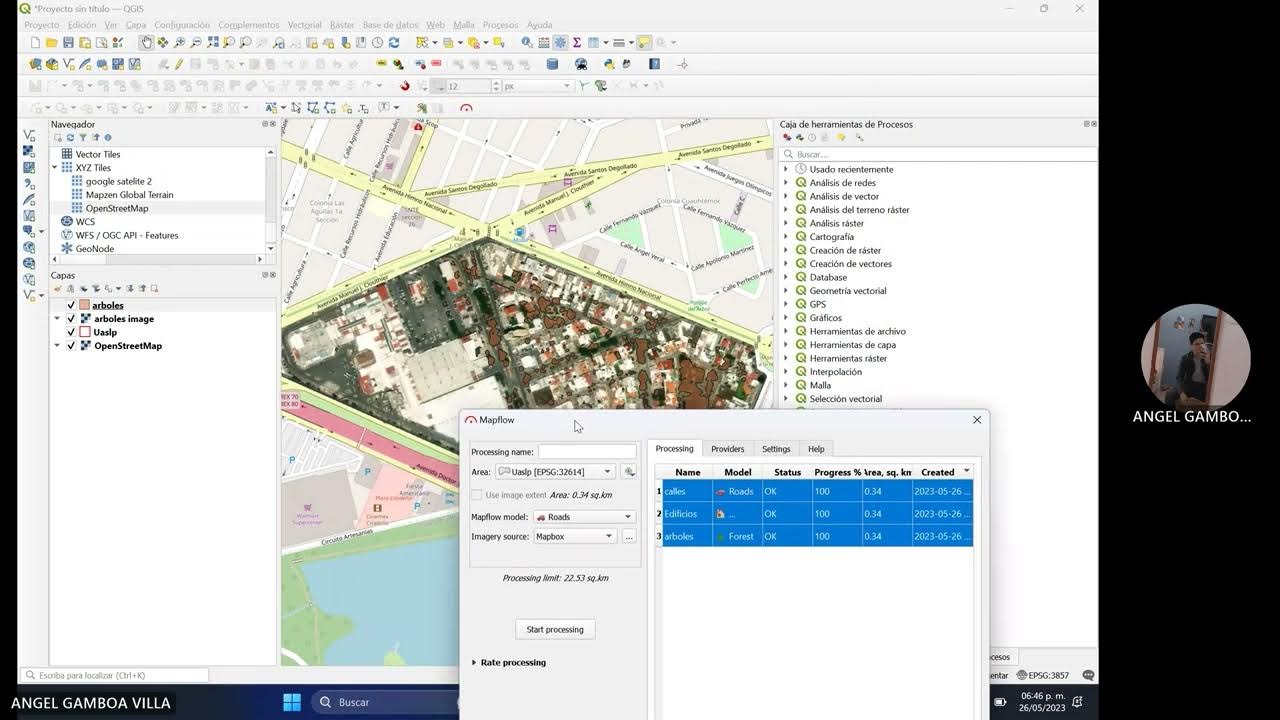Click Uaslp layer symbol swatch
1280x720 pixels.
(85, 332)
